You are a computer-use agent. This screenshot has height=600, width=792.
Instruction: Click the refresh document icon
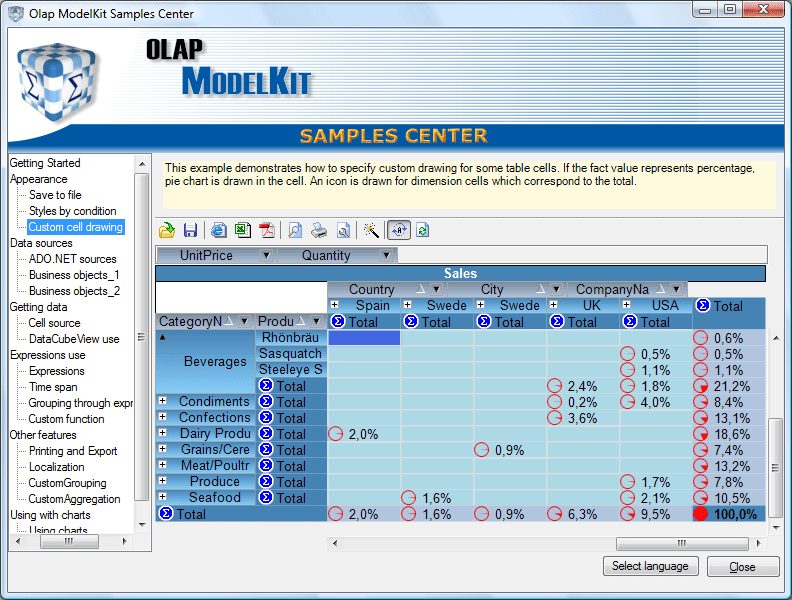coord(423,230)
